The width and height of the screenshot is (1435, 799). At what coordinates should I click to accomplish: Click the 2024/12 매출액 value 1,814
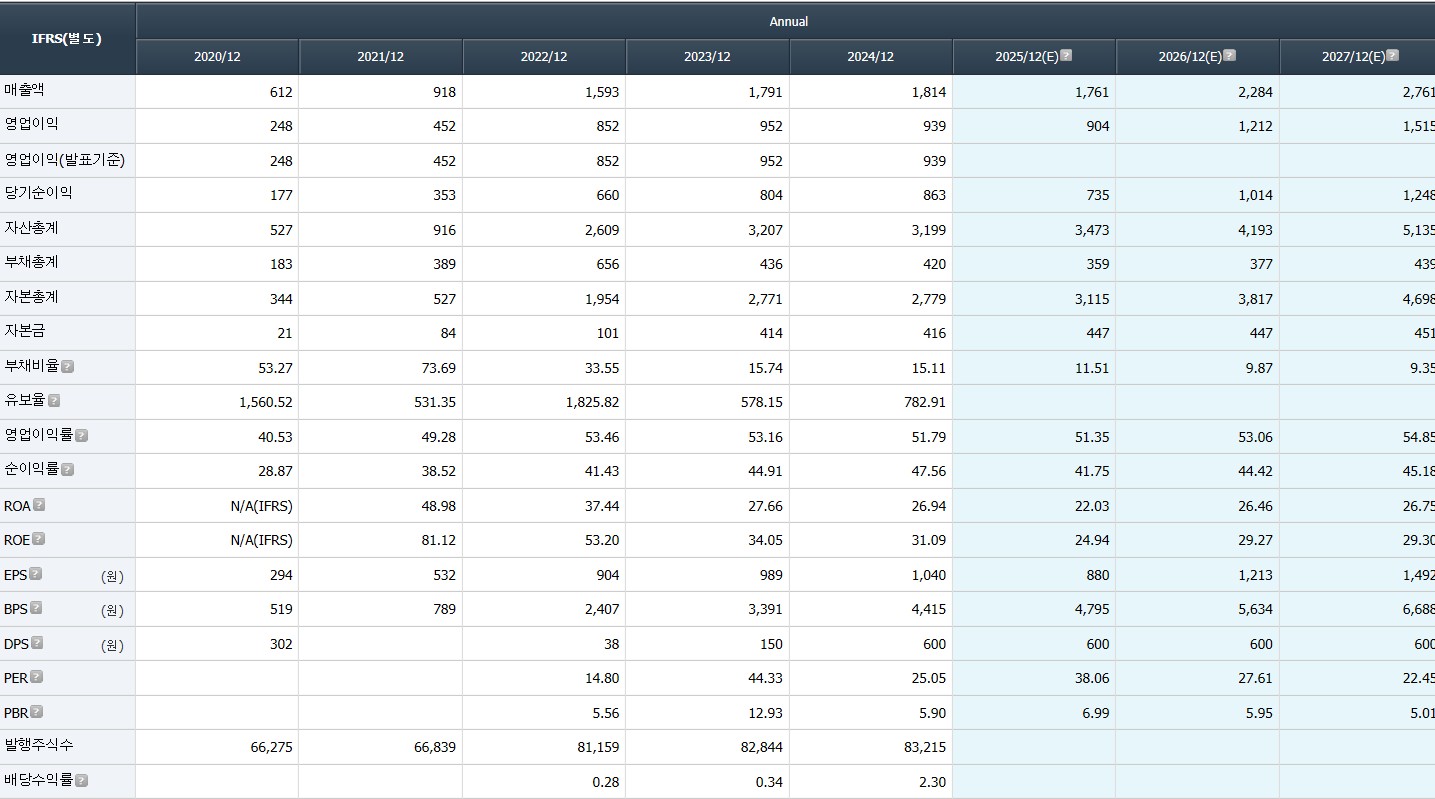point(928,92)
